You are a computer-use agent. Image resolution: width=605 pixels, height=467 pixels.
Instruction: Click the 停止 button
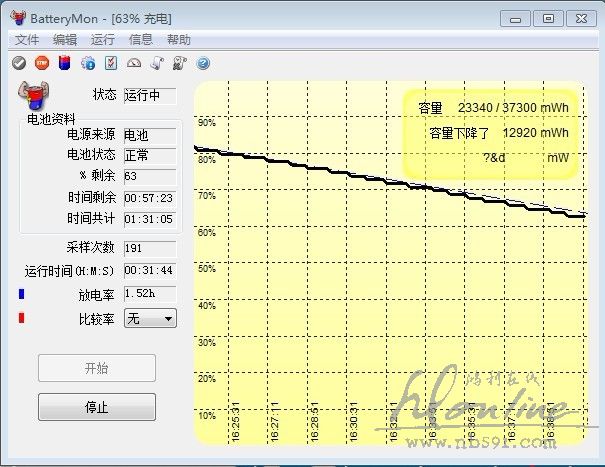click(x=97, y=407)
